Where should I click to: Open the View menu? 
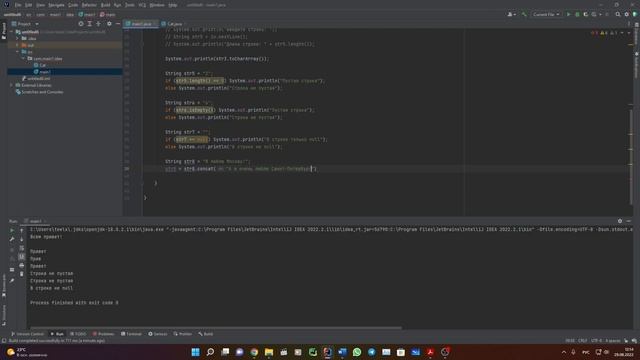click(40, 5)
